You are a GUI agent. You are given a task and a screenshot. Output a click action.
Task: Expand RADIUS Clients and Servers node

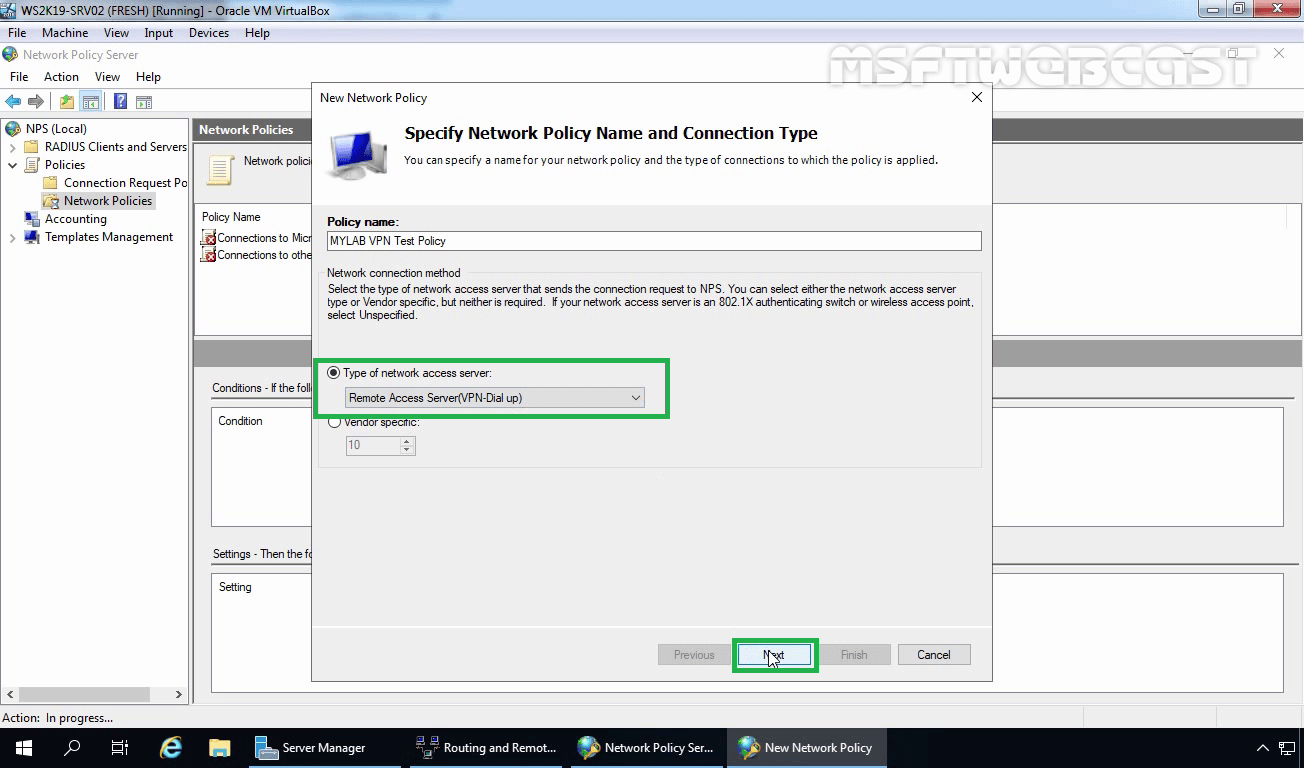(12, 147)
